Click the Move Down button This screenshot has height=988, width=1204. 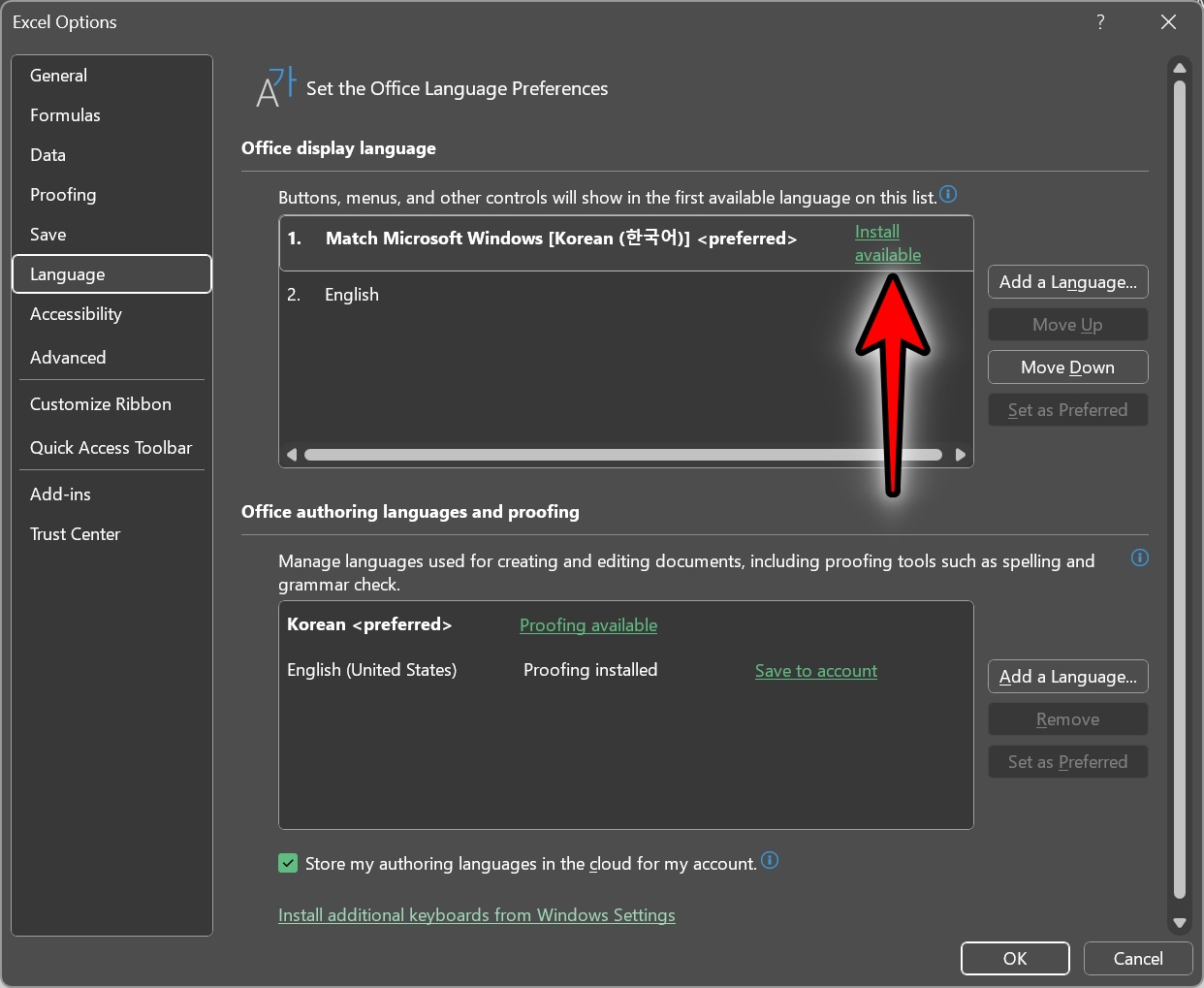[x=1068, y=367]
